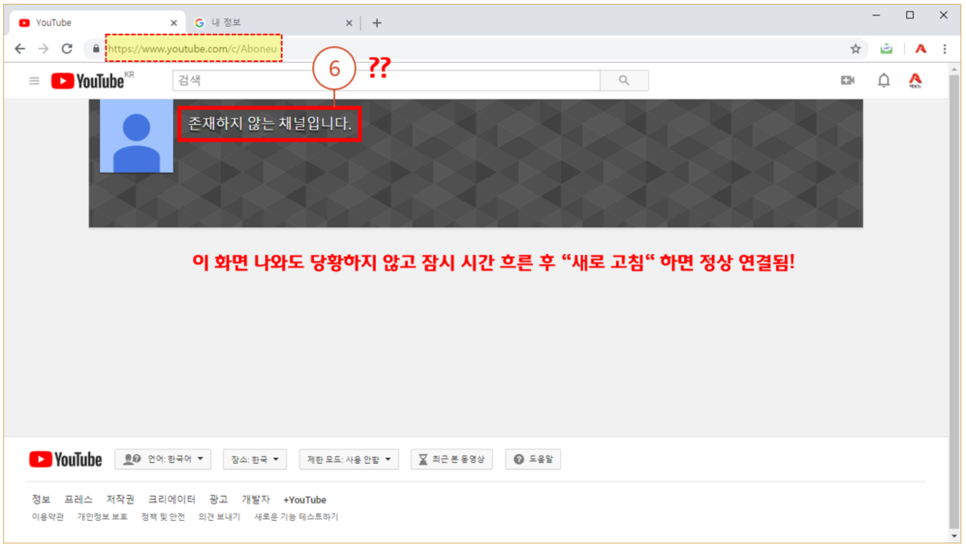
Task: Open the 크리에이터 footer link
Action: 172,500
